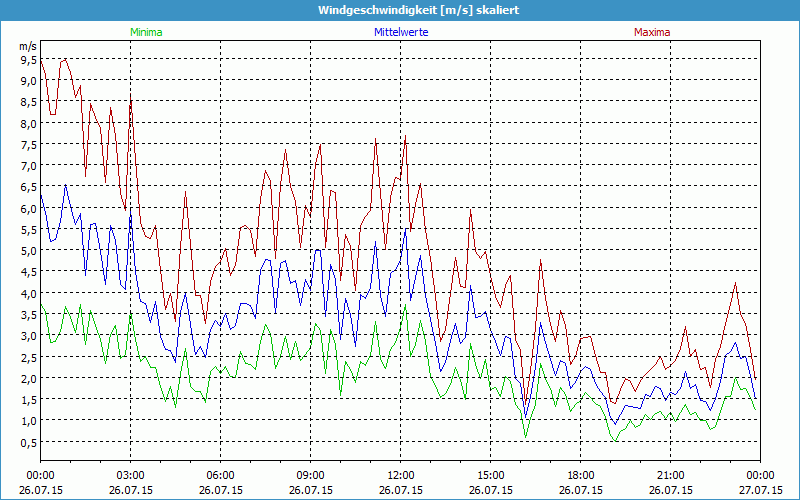Click the 26.07.15 date under 12:00

pyautogui.click(x=401, y=490)
